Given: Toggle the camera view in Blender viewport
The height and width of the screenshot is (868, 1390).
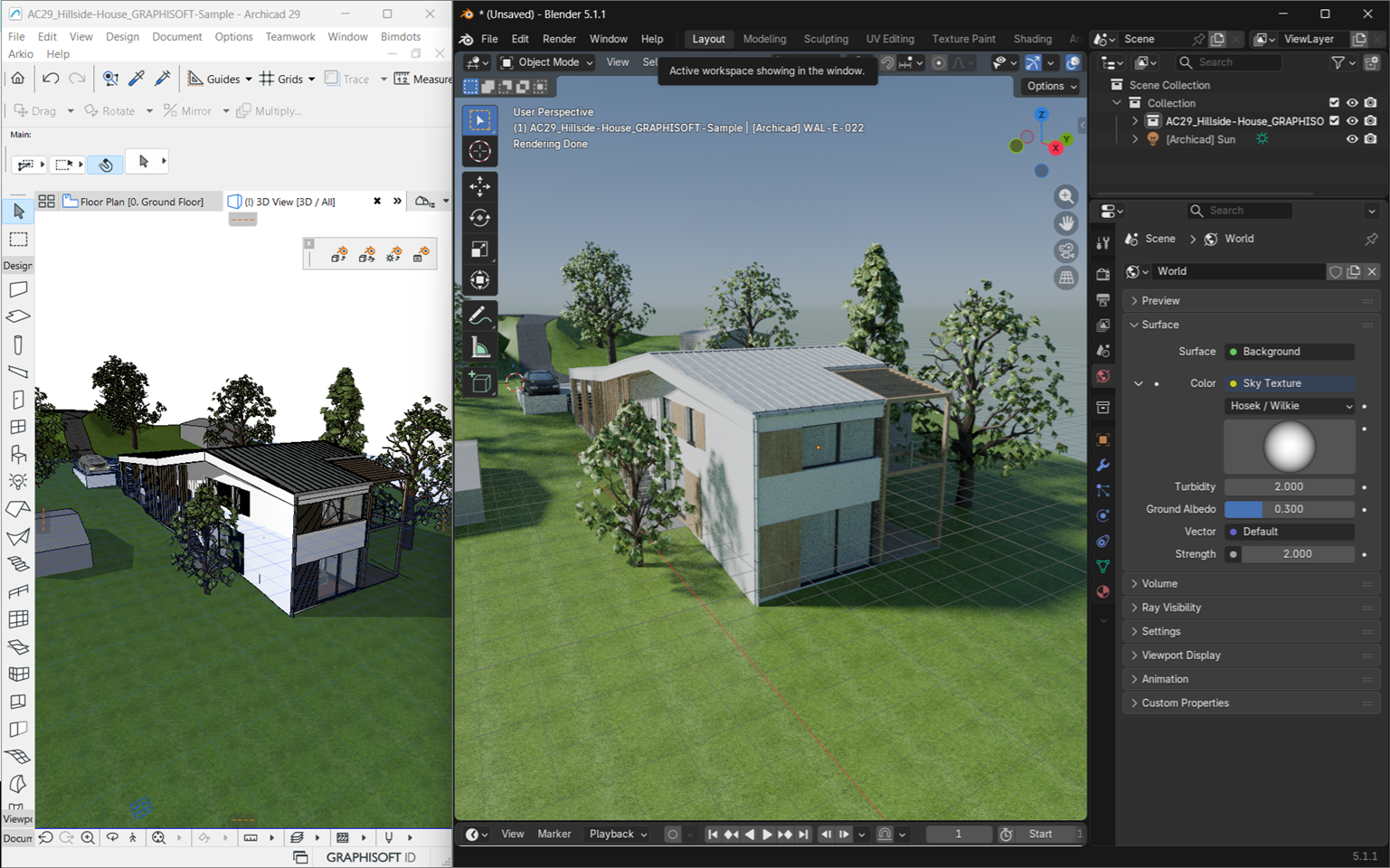Looking at the screenshot, I should [1067, 250].
